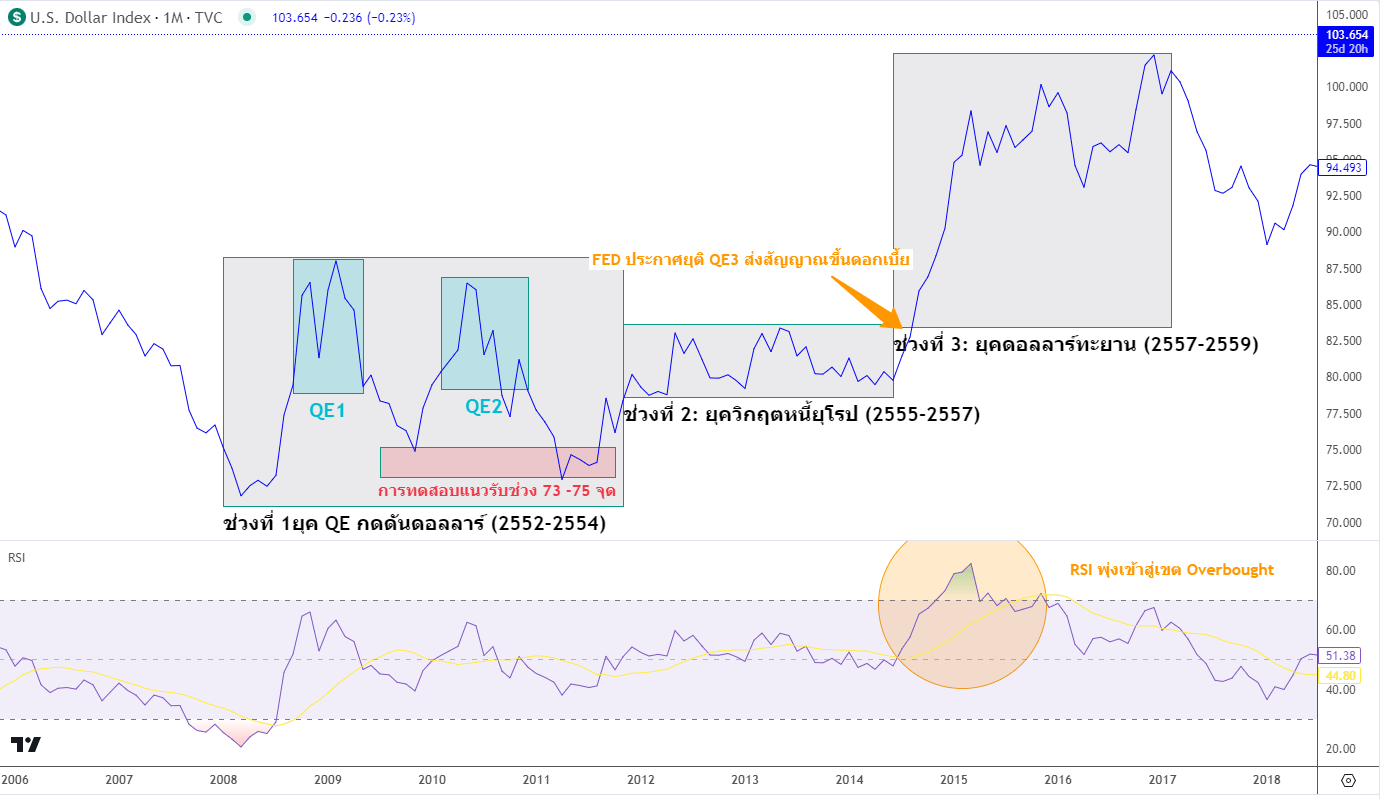Click the 20.00 RSI scale label
This screenshot has height=799, width=1380.
click(x=1341, y=749)
